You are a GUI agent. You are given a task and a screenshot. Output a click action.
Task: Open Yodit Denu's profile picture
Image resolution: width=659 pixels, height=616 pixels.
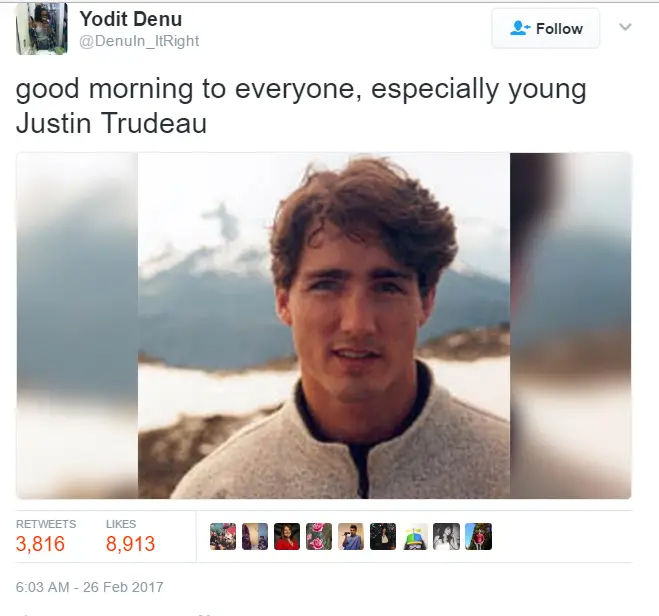click(41, 29)
